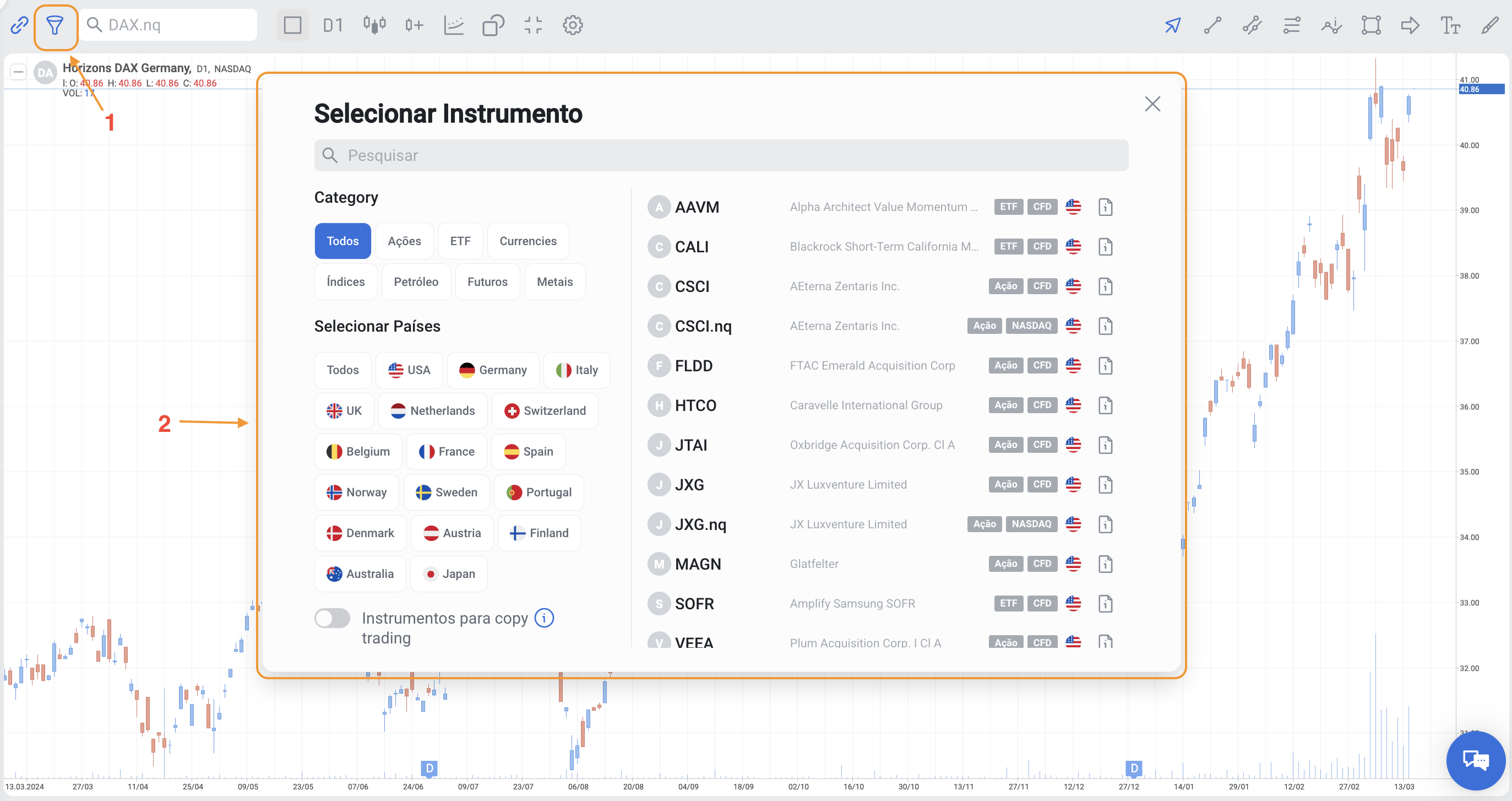
Task: Select the ETF category tab
Action: coord(460,241)
